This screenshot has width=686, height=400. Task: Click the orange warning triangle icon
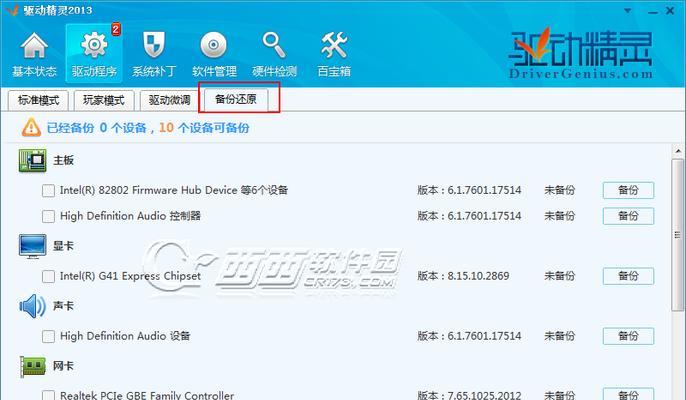pyautogui.click(x=31, y=127)
